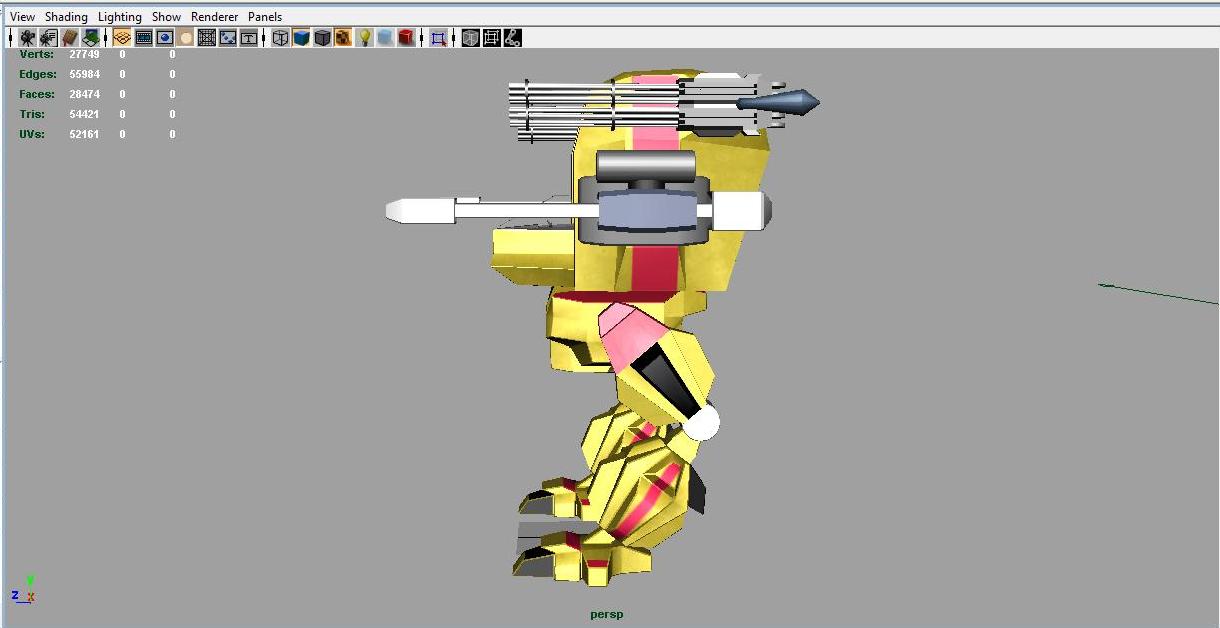Screen dimensions: 1220x628
Task: Click the Verts label in HUD
Action: pos(37,54)
